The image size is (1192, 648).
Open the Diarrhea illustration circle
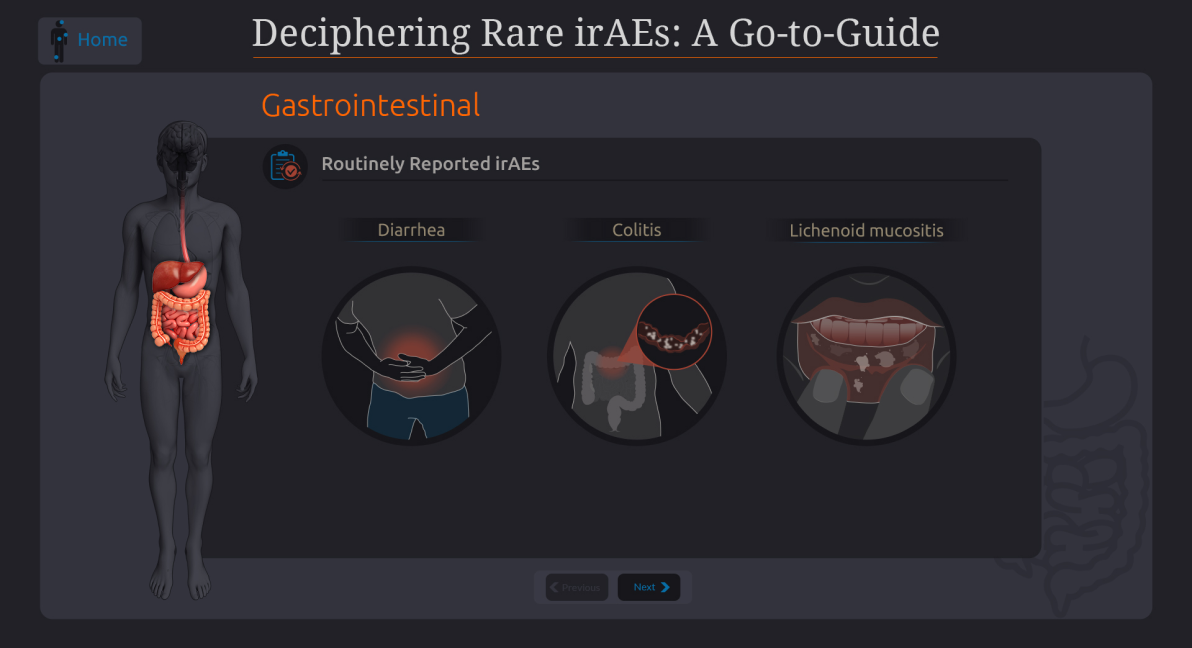tap(411, 356)
